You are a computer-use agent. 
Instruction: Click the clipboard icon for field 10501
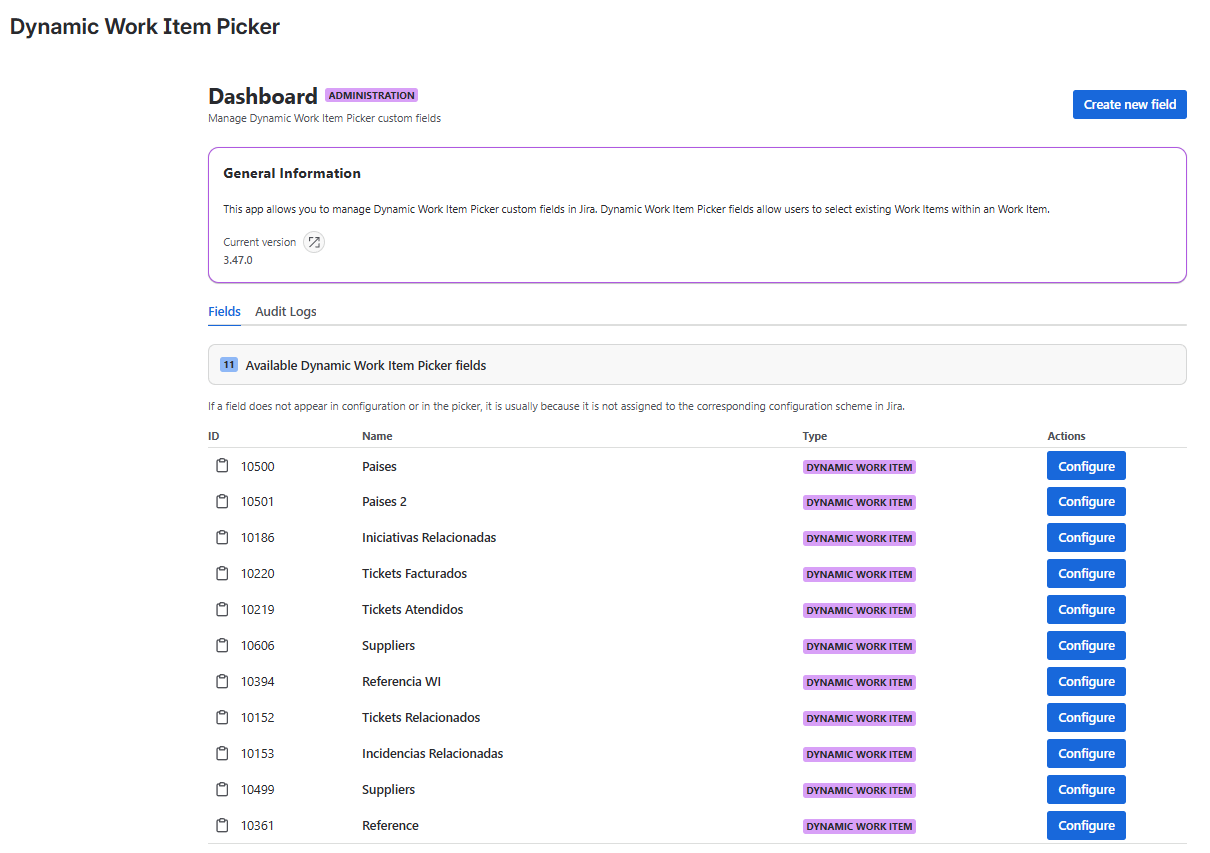pos(223,502)
